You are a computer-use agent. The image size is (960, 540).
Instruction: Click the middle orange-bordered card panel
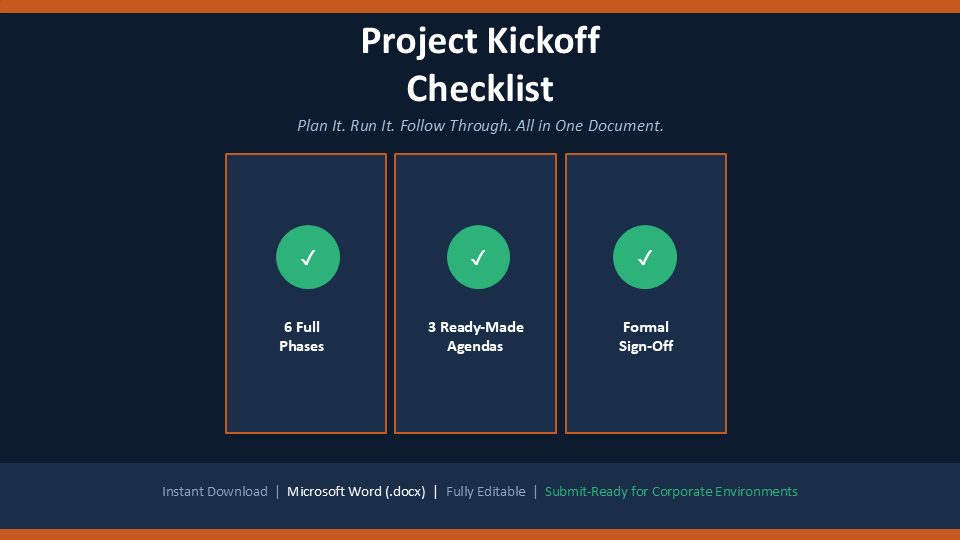click(x=476, y=293)
